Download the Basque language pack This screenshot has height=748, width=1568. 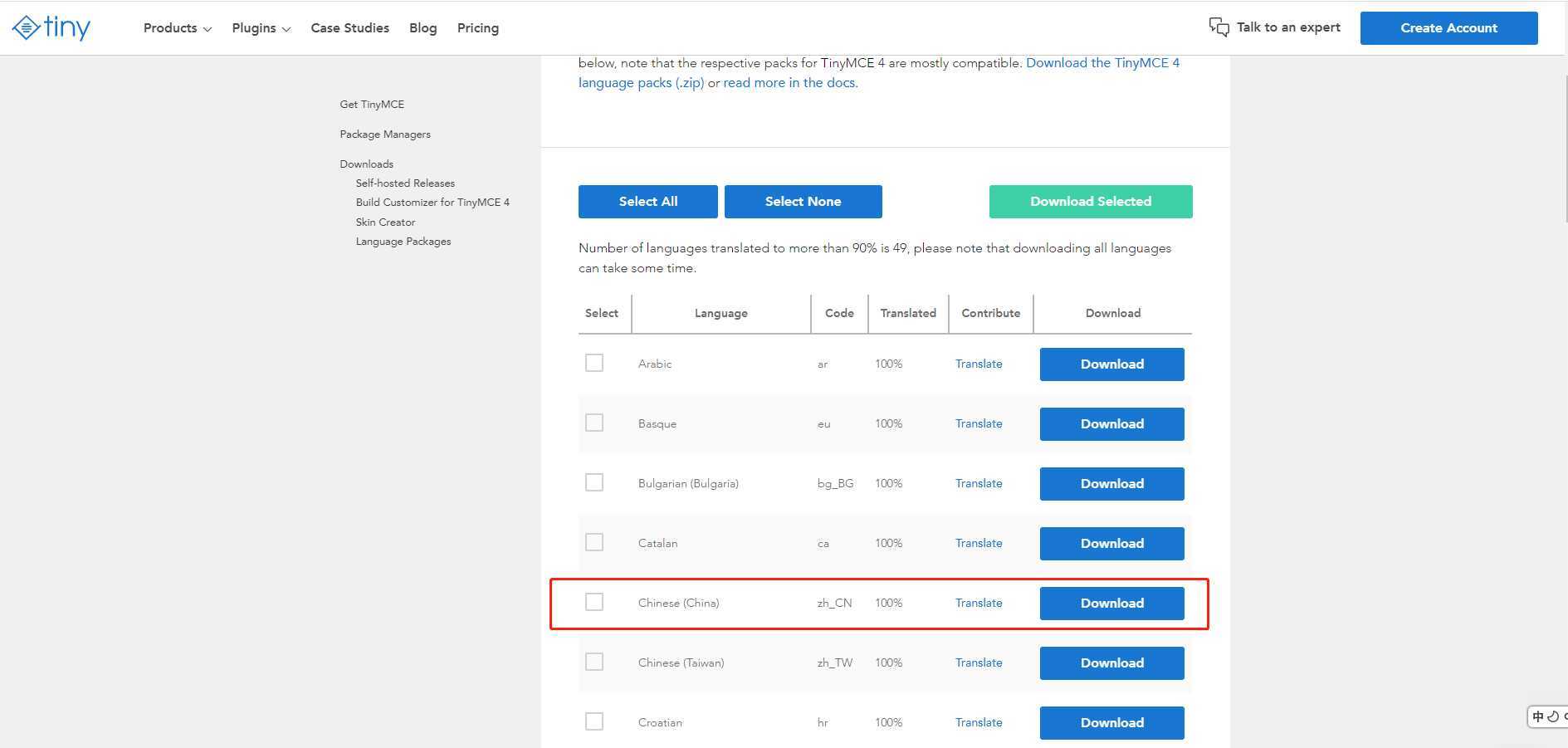click(1111, 424)
